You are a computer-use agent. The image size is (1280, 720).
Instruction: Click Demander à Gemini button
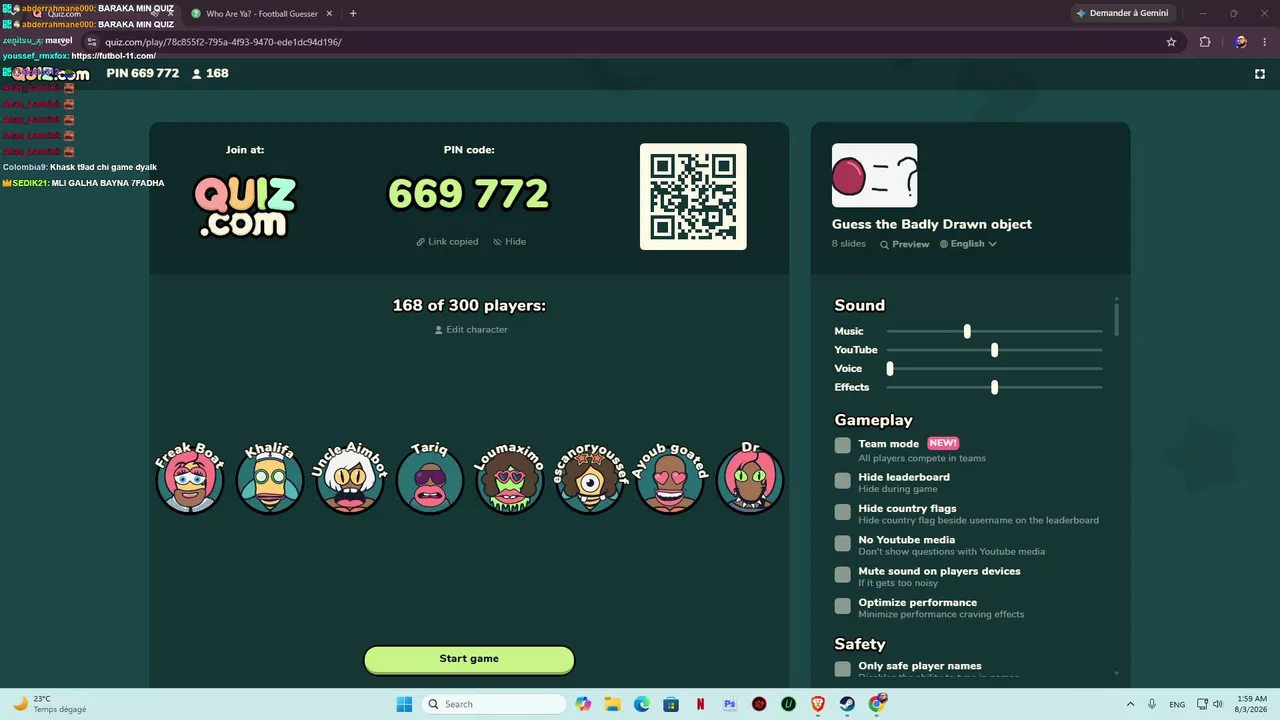[x=1121, y=14]
